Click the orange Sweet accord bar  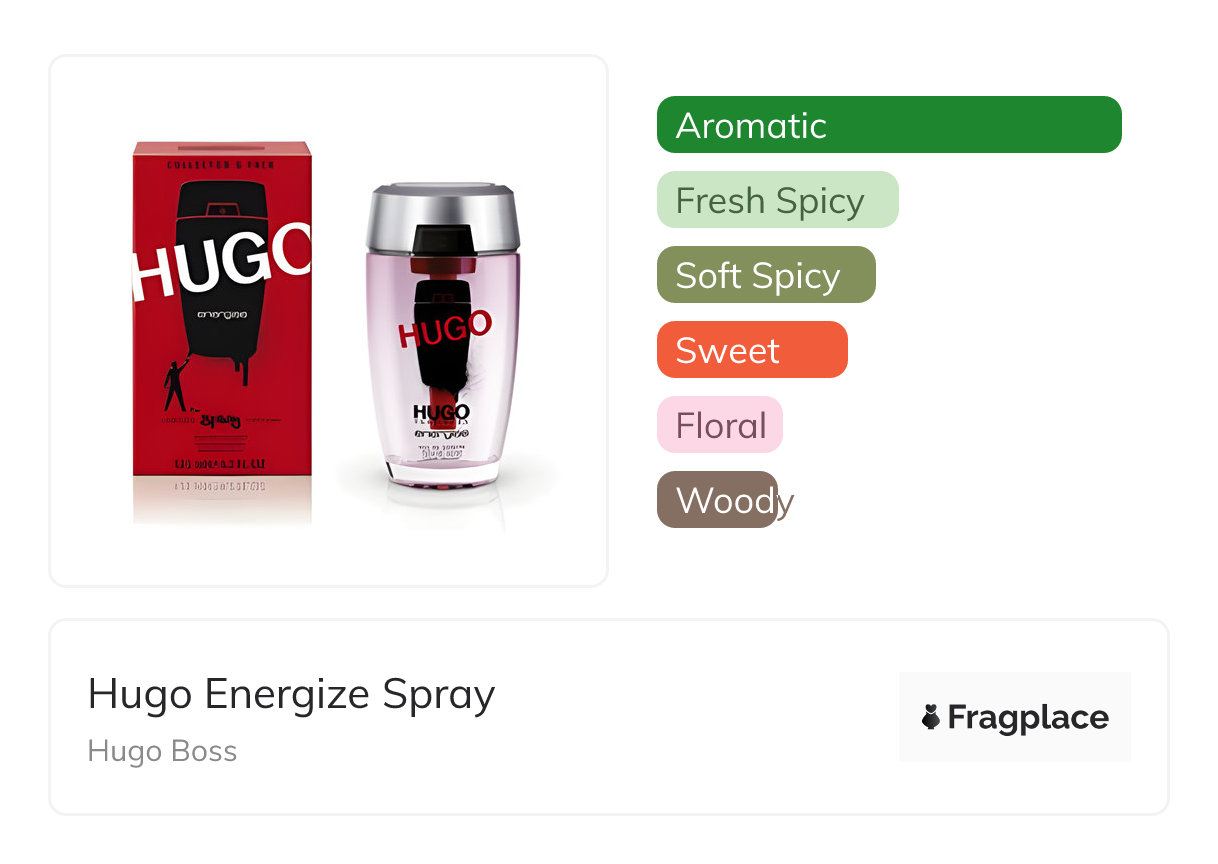(x=752, y=350)
